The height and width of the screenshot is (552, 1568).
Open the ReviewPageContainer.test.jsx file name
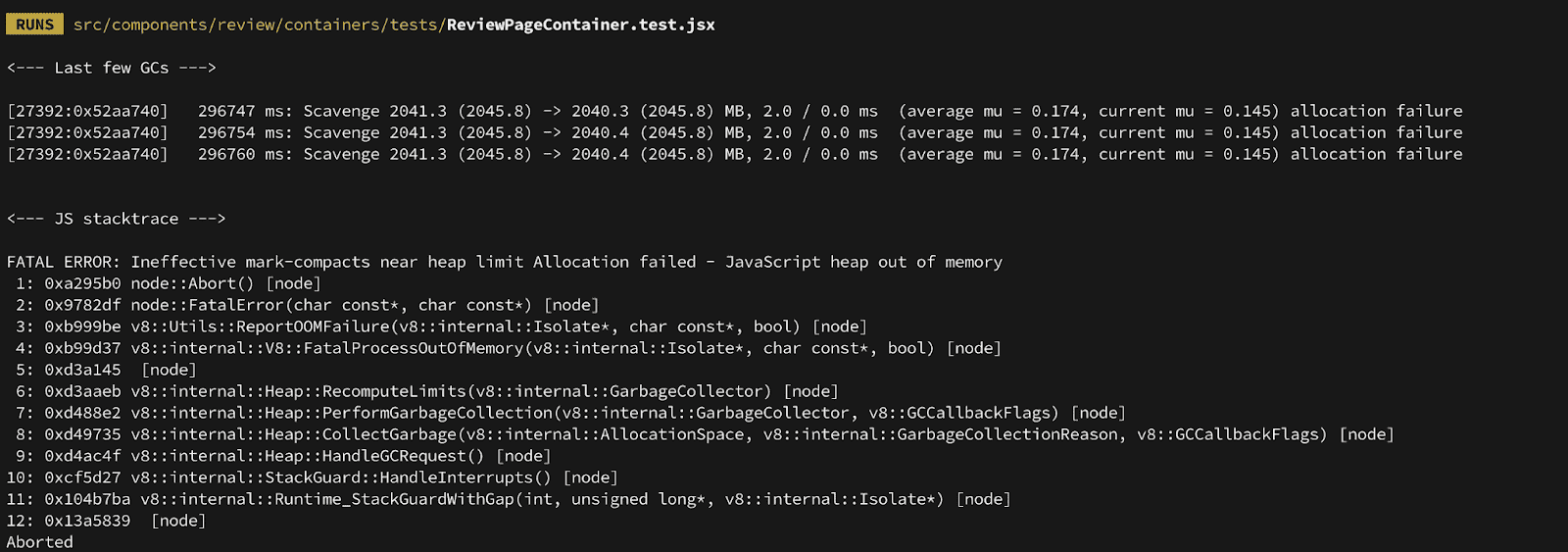click(x=580, y=25)
